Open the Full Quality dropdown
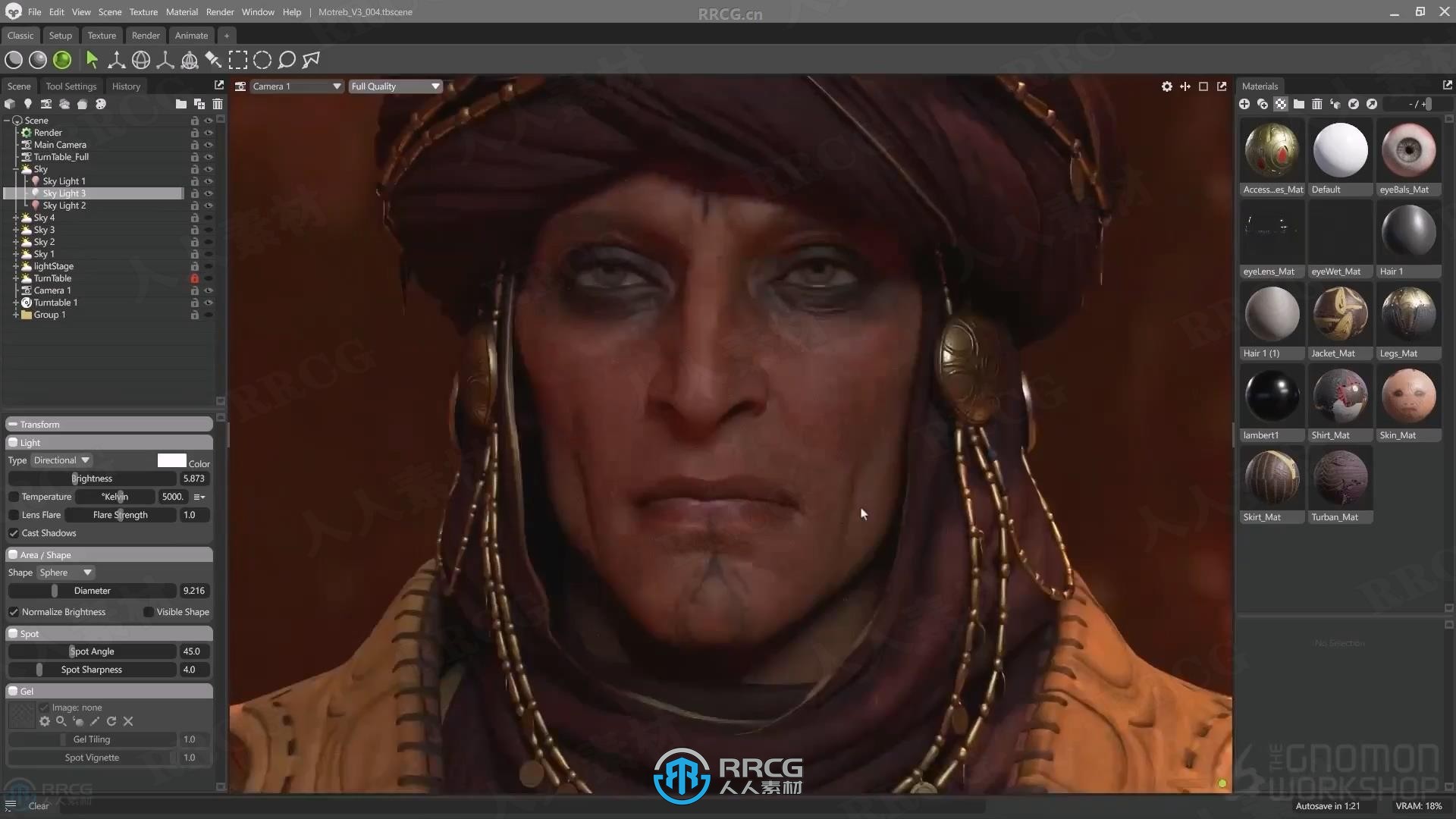This screenshot has width=1456, height=819. pos(395,86)
